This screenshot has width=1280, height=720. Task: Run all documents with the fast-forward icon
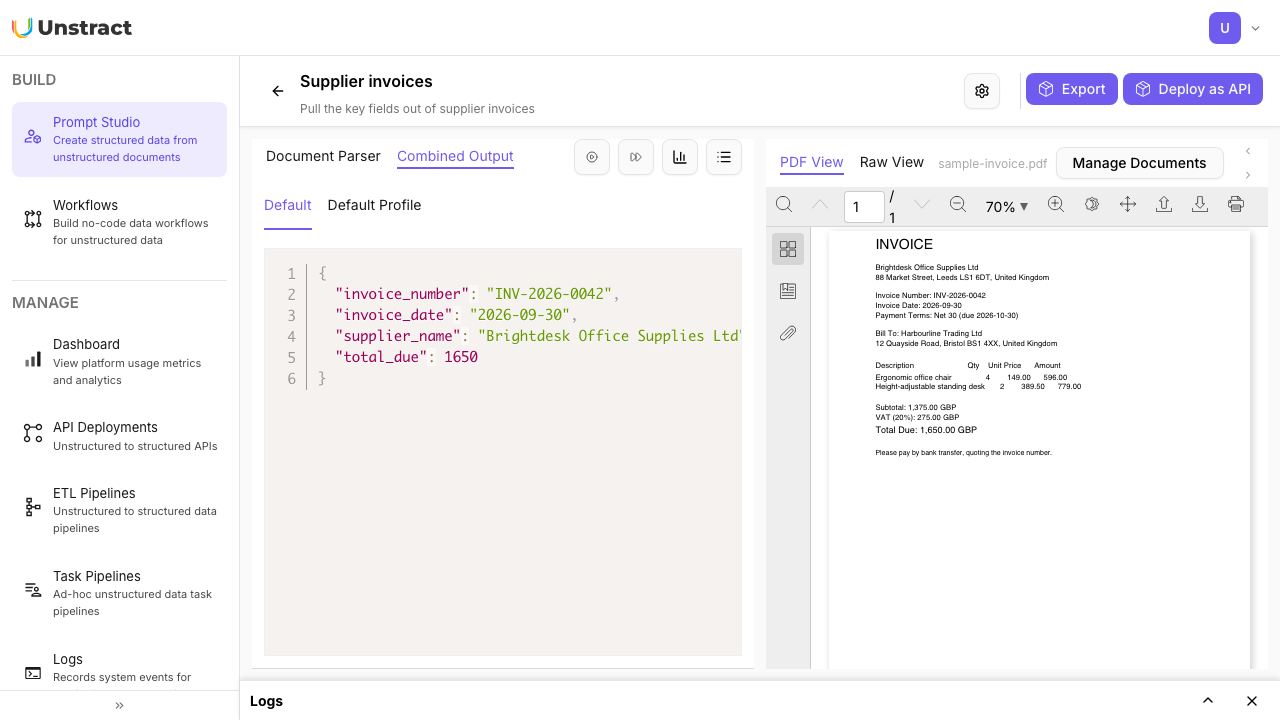coord(636,157)
